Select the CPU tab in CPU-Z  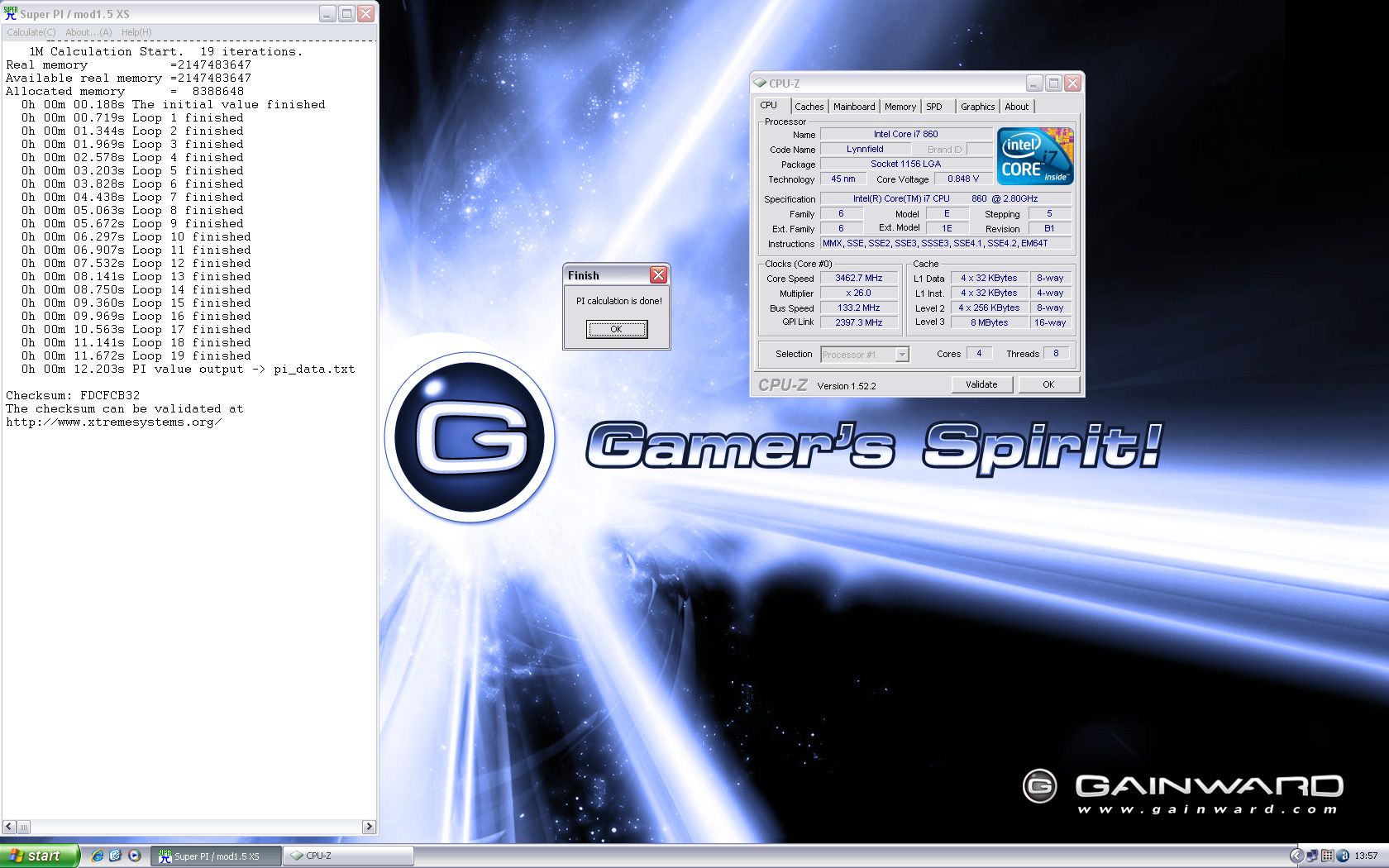click(769, 105)
